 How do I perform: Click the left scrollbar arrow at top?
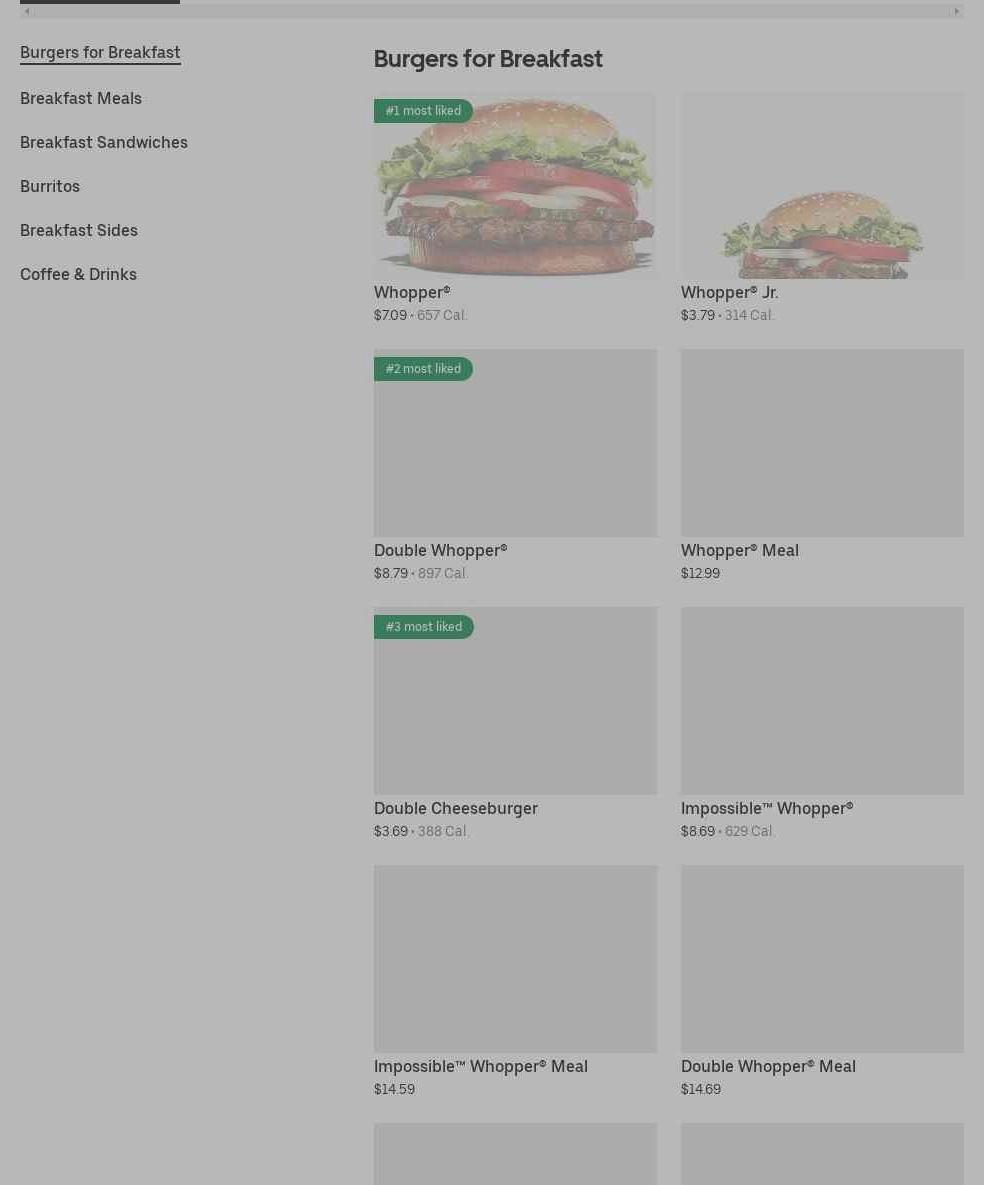tap(26, 11)
